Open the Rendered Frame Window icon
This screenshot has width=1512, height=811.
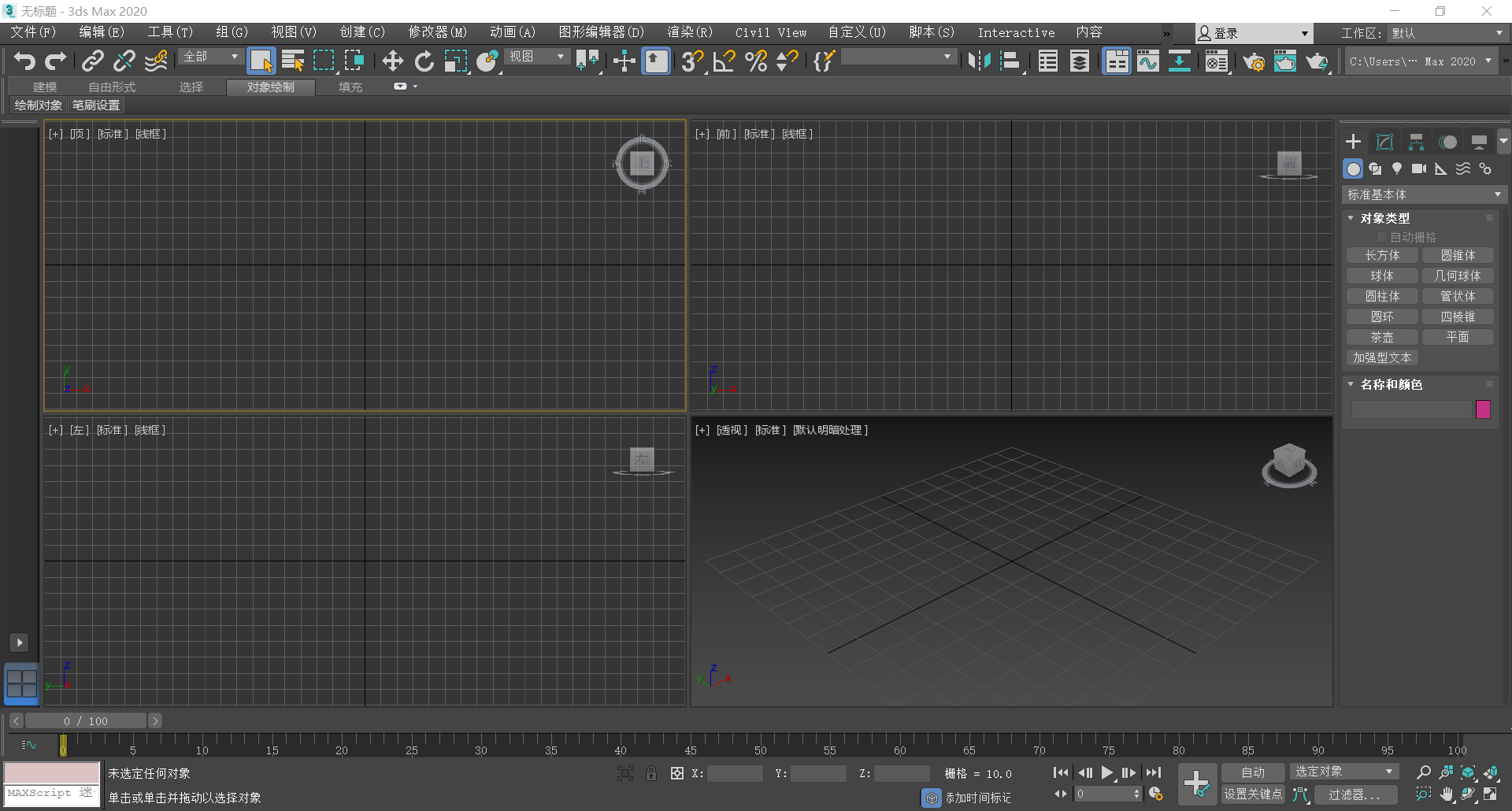(1285, 61)
